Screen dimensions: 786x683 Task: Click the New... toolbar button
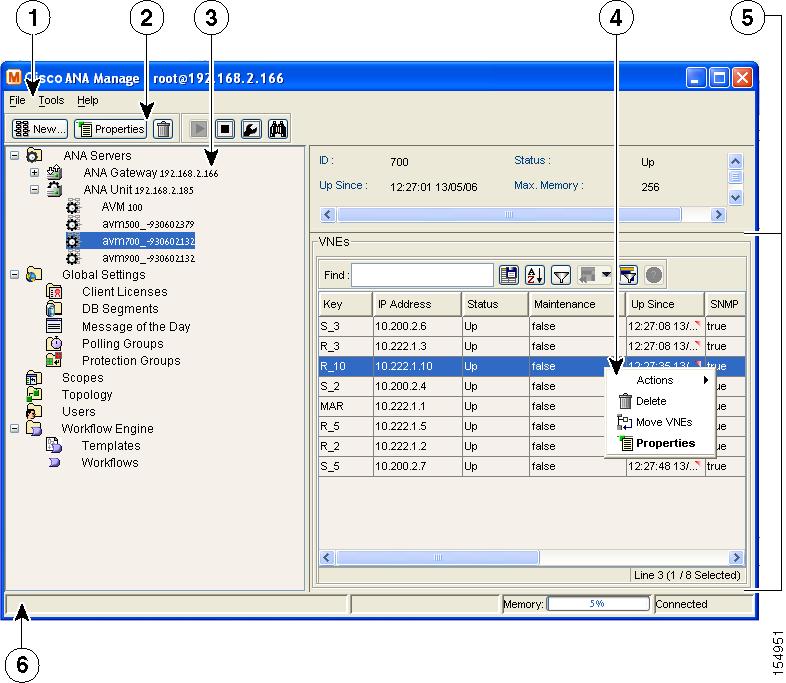pos(40,129)
